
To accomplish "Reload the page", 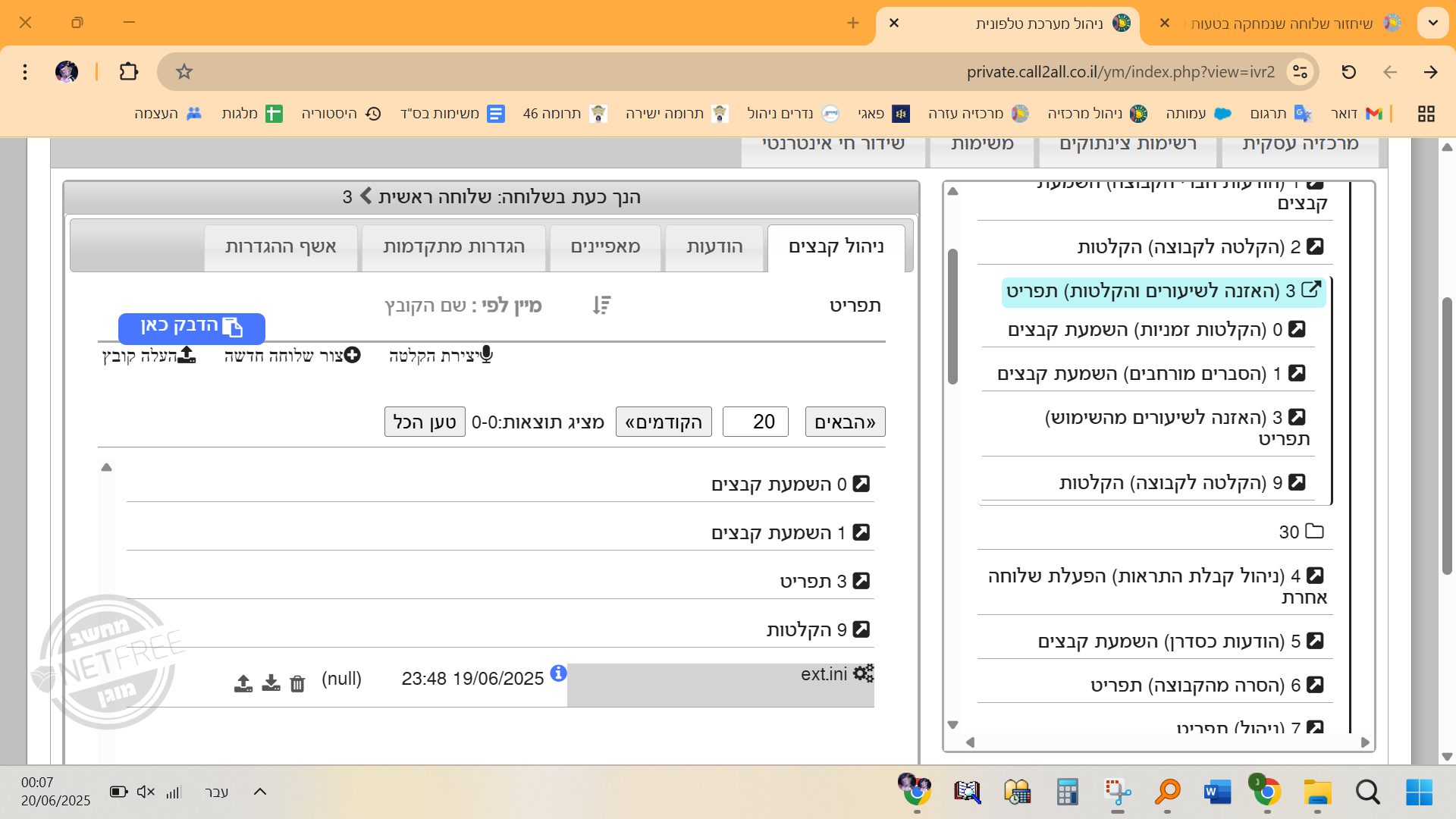I will click(x=1348, y=71).
